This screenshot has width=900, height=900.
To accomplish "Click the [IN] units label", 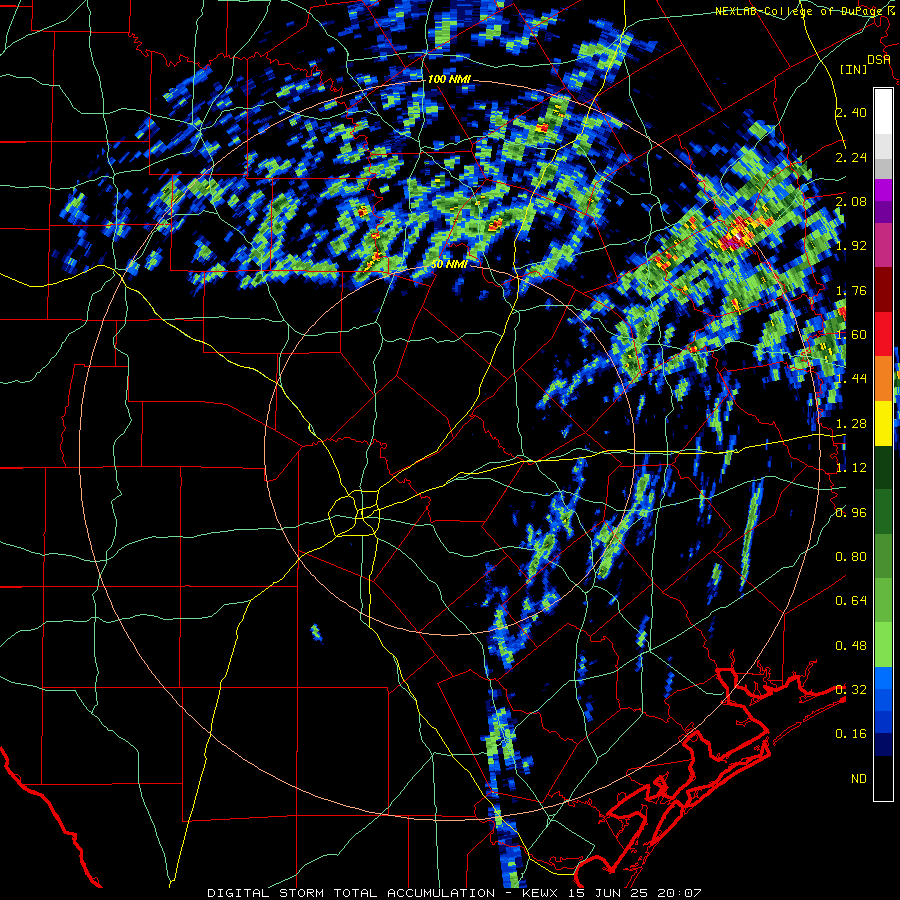I will [x=854, y=69].
